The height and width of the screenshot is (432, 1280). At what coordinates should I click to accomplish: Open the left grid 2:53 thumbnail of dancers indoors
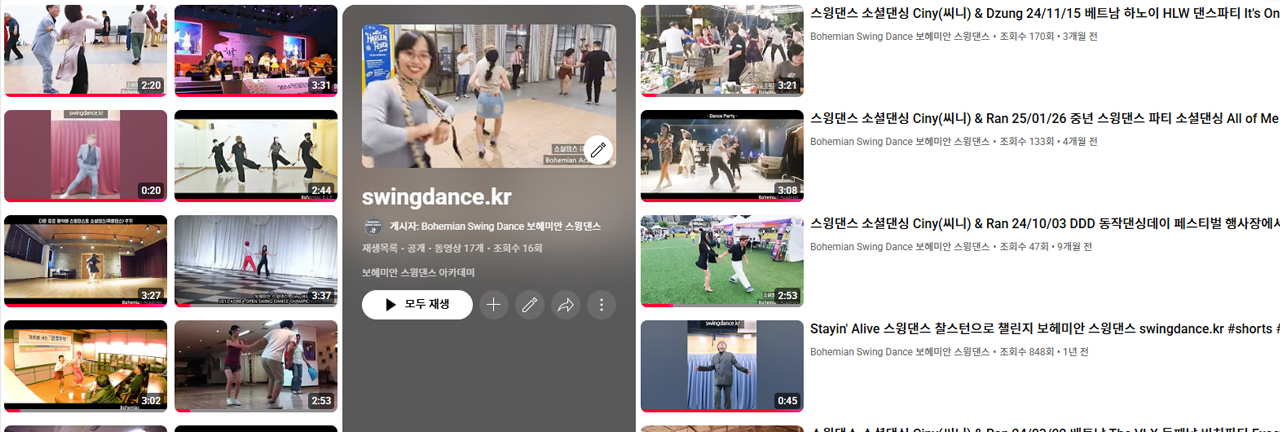tap(256, 366)
